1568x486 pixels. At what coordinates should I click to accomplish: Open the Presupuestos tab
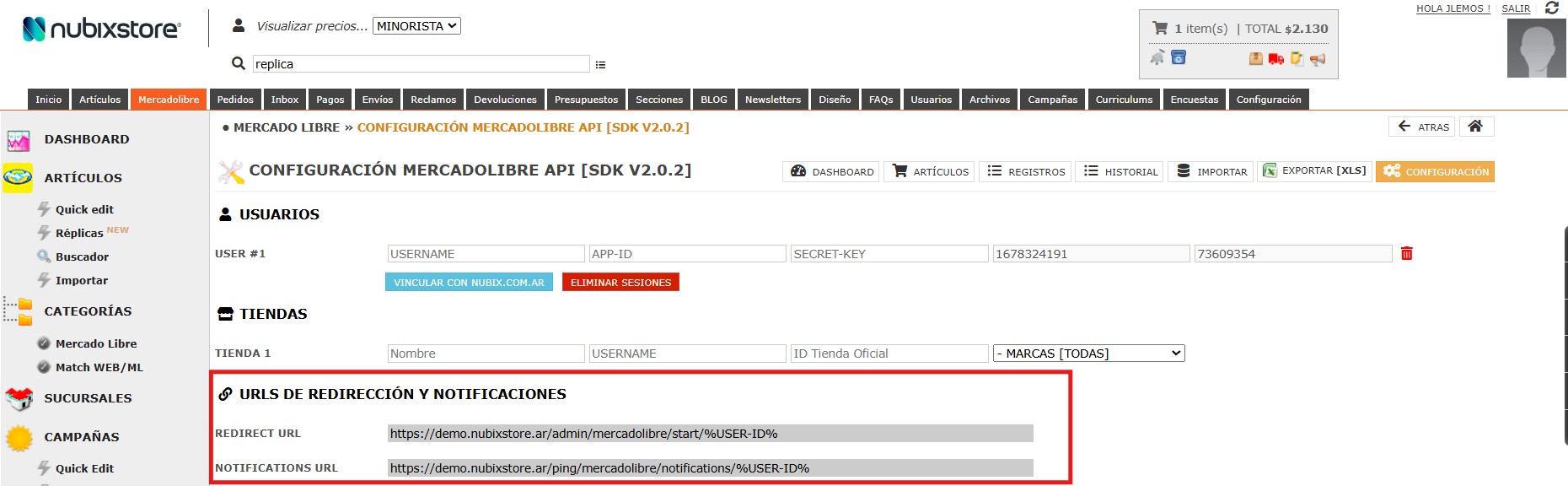587,100
